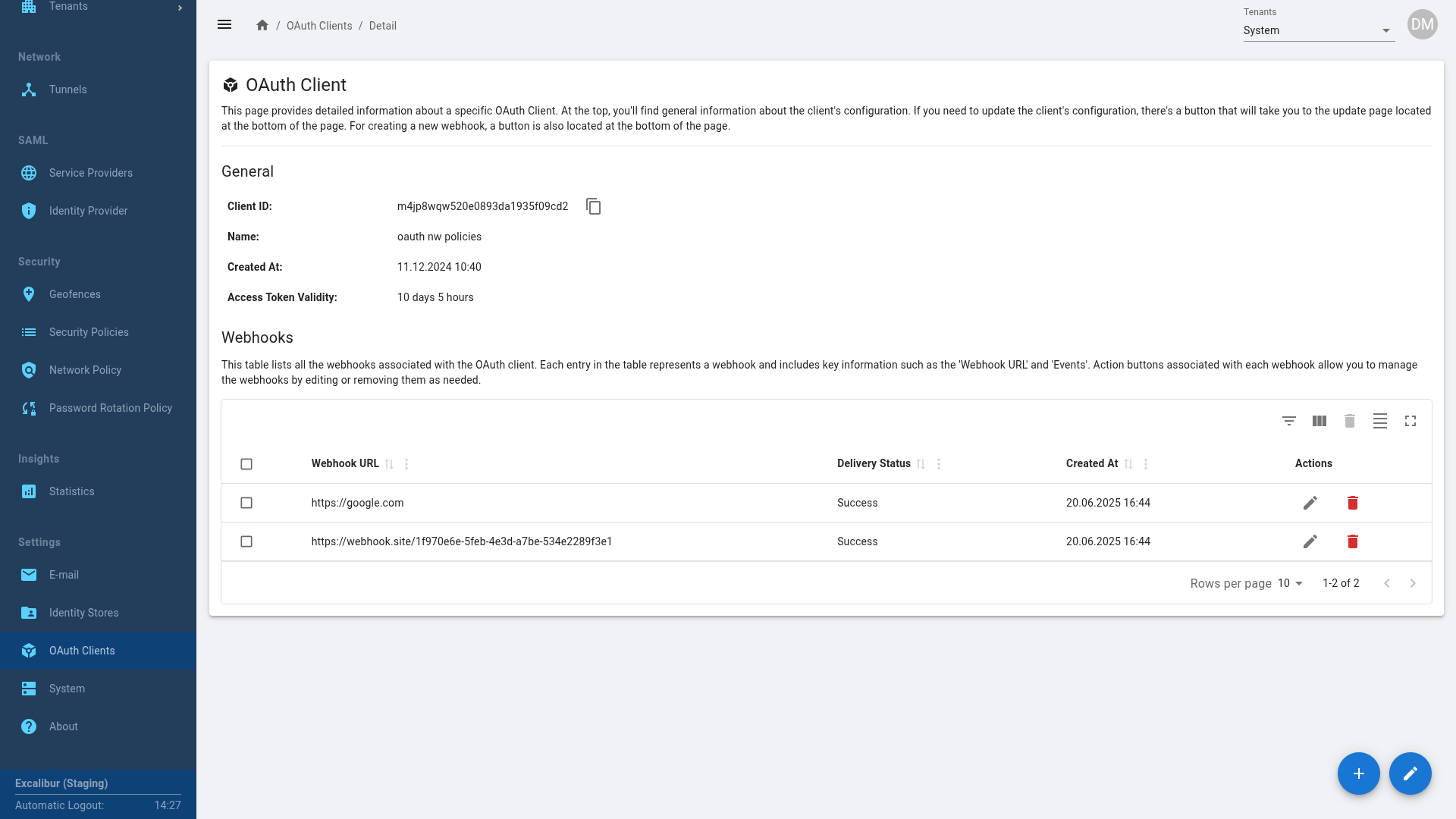The height and width of the screenshot is (819, 1456).
Task: Sort by Delivery Status column
Action: (x=921, y=464)
